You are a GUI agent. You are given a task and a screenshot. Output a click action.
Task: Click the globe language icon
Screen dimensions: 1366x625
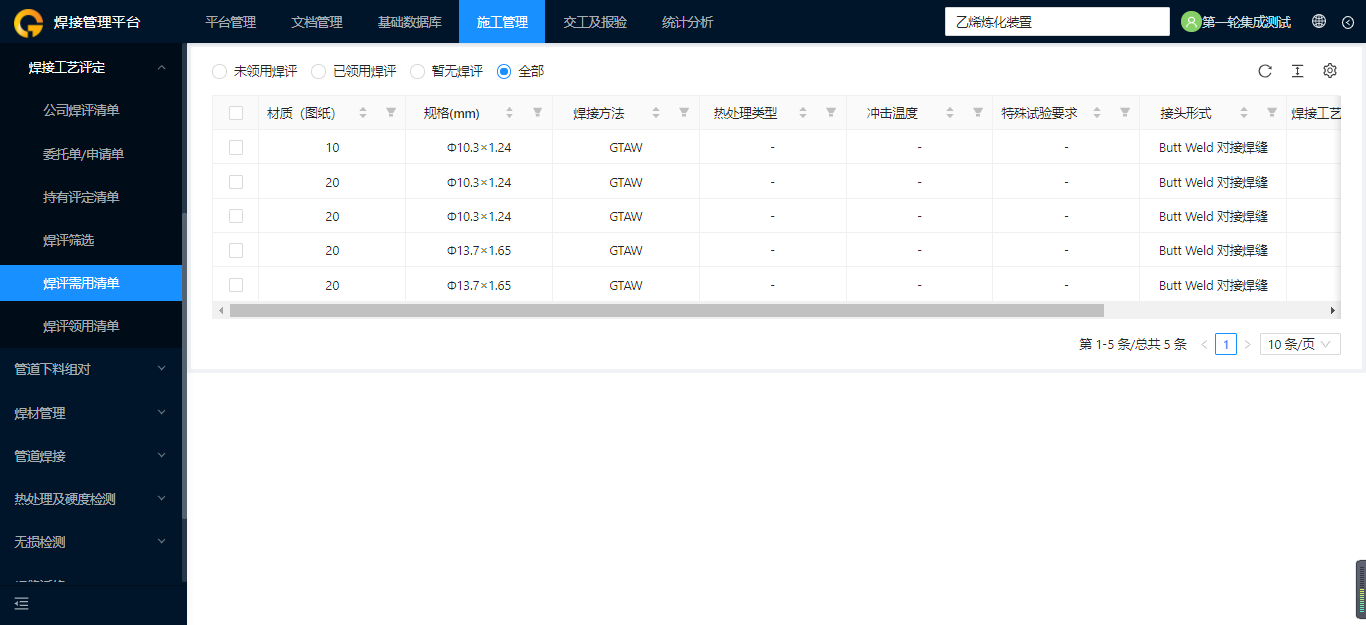pyautogui.click(x=1319, y=21)
